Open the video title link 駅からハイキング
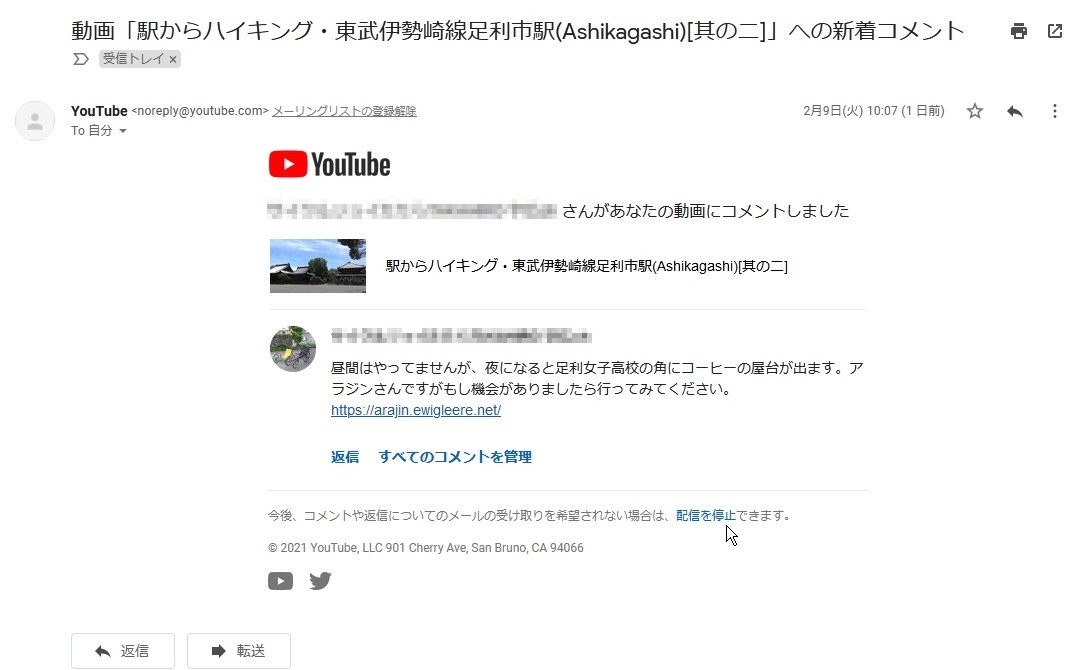 [586, 266]
